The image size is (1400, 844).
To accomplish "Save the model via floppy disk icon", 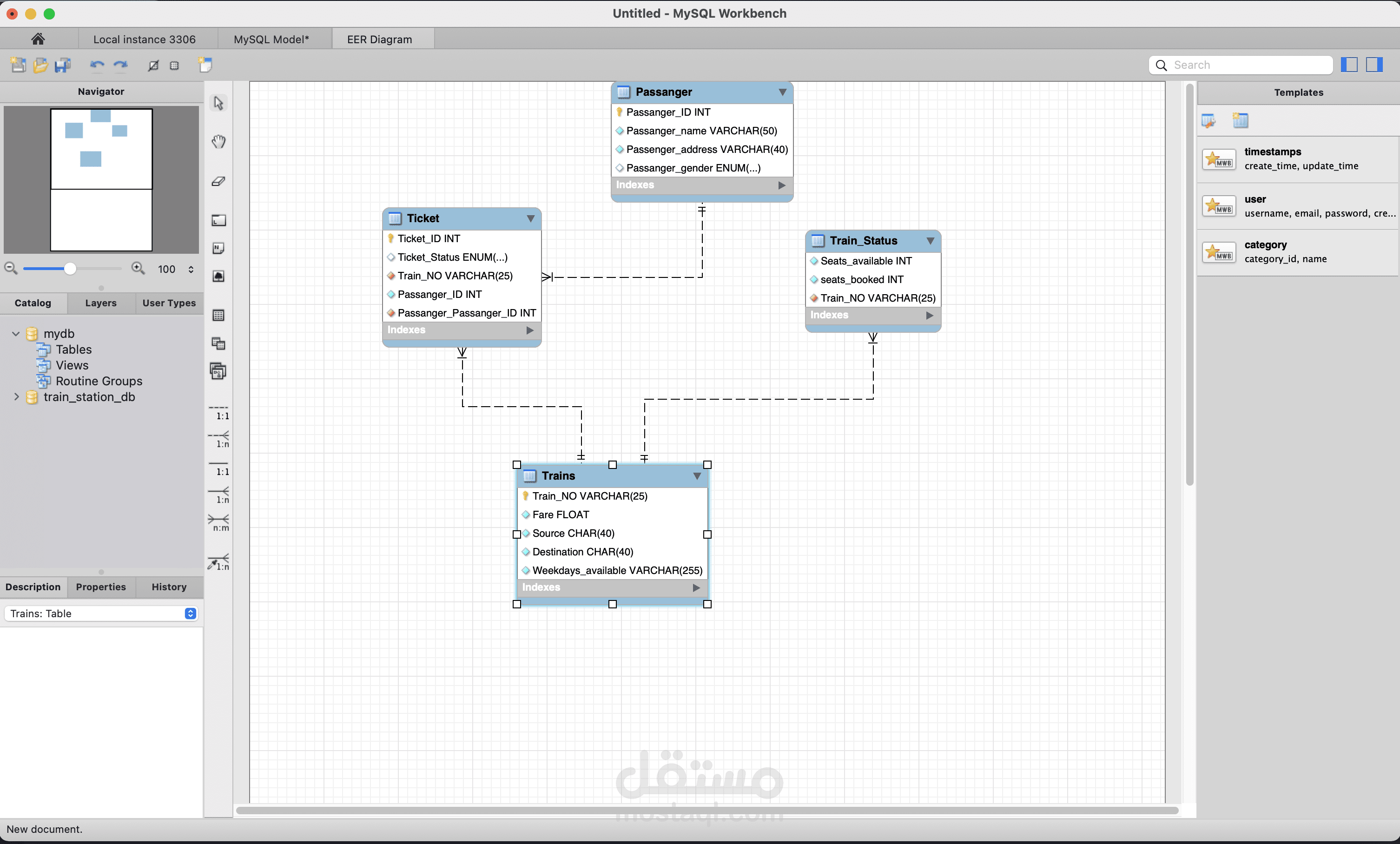I will [62, 65].
